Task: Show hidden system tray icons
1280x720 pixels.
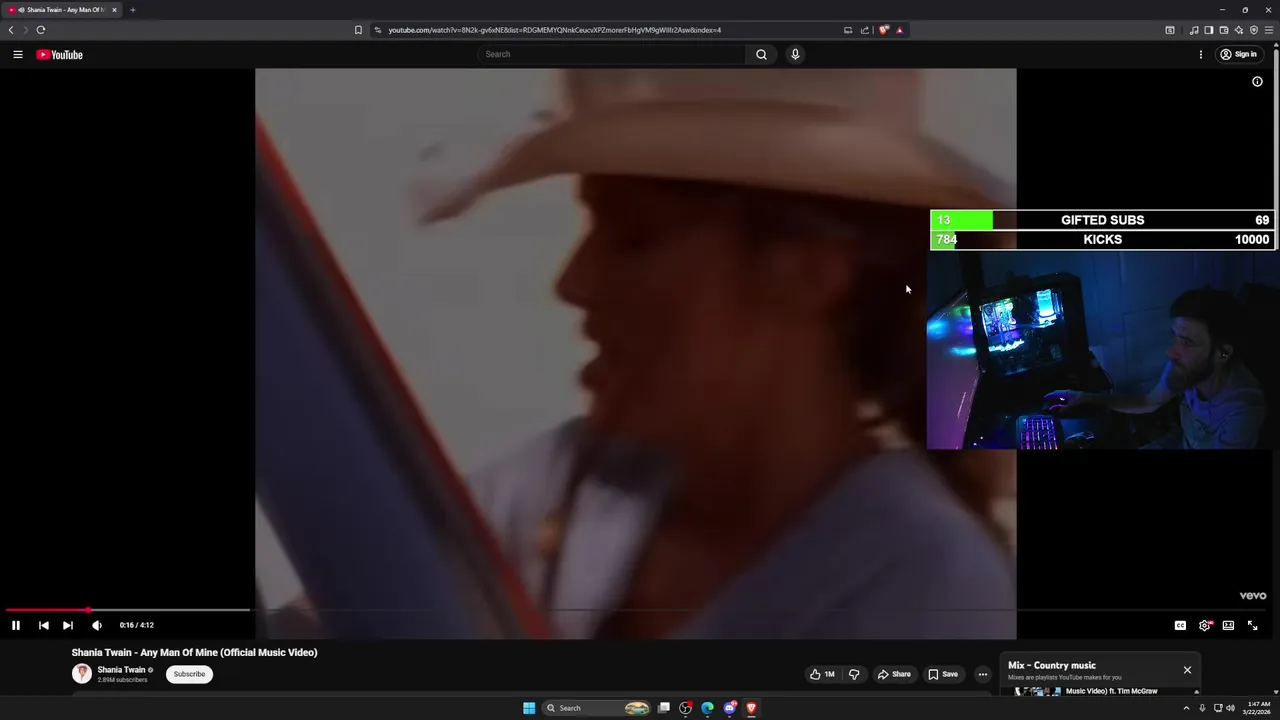Action: (x=1186, y=708)
